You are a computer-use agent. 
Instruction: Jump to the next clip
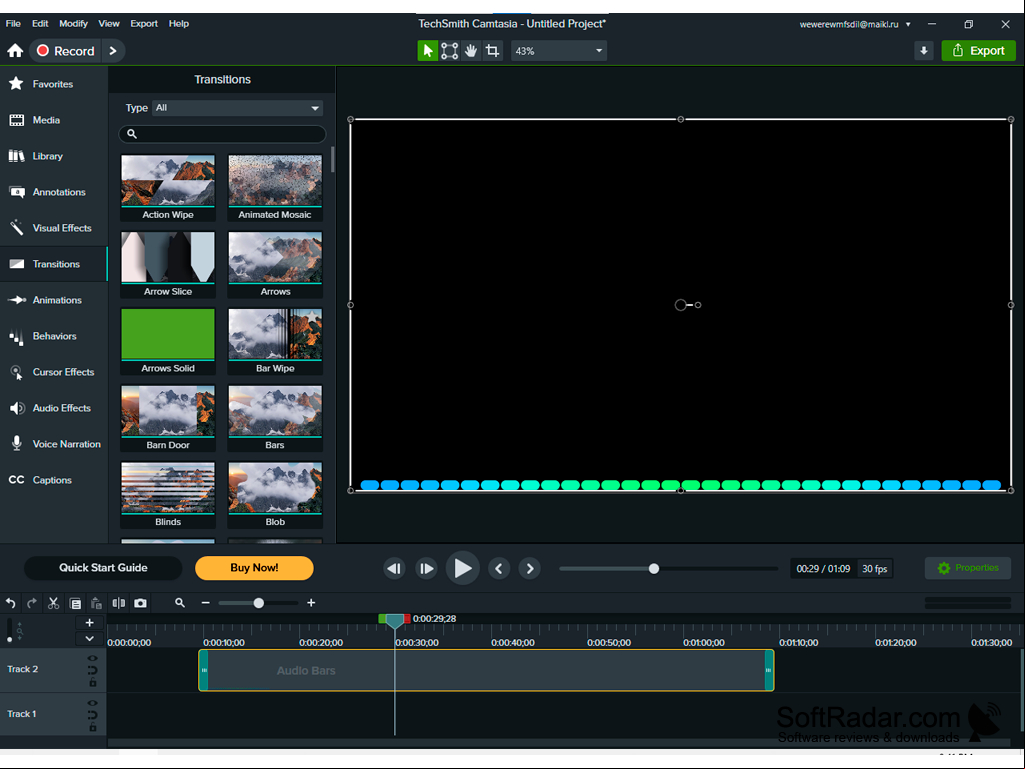click(530, 569)
